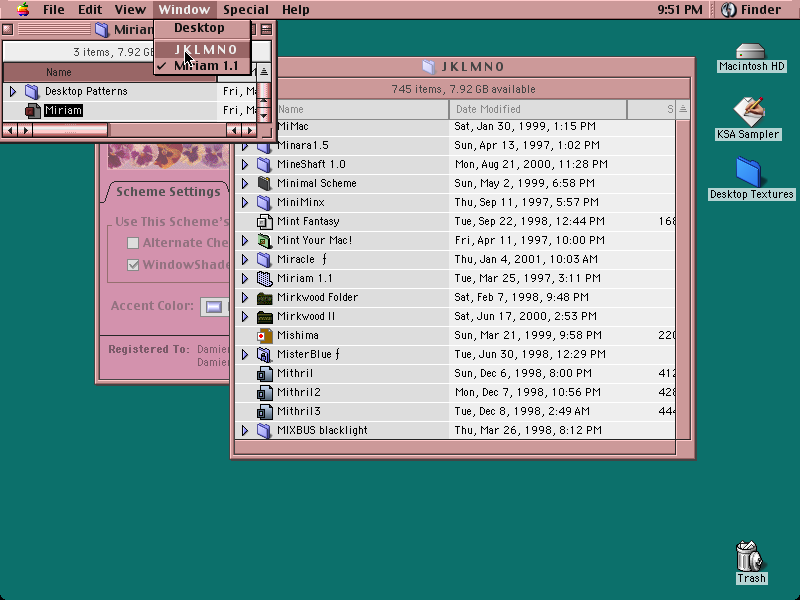Open the File menu

click(x=54, y=10)
